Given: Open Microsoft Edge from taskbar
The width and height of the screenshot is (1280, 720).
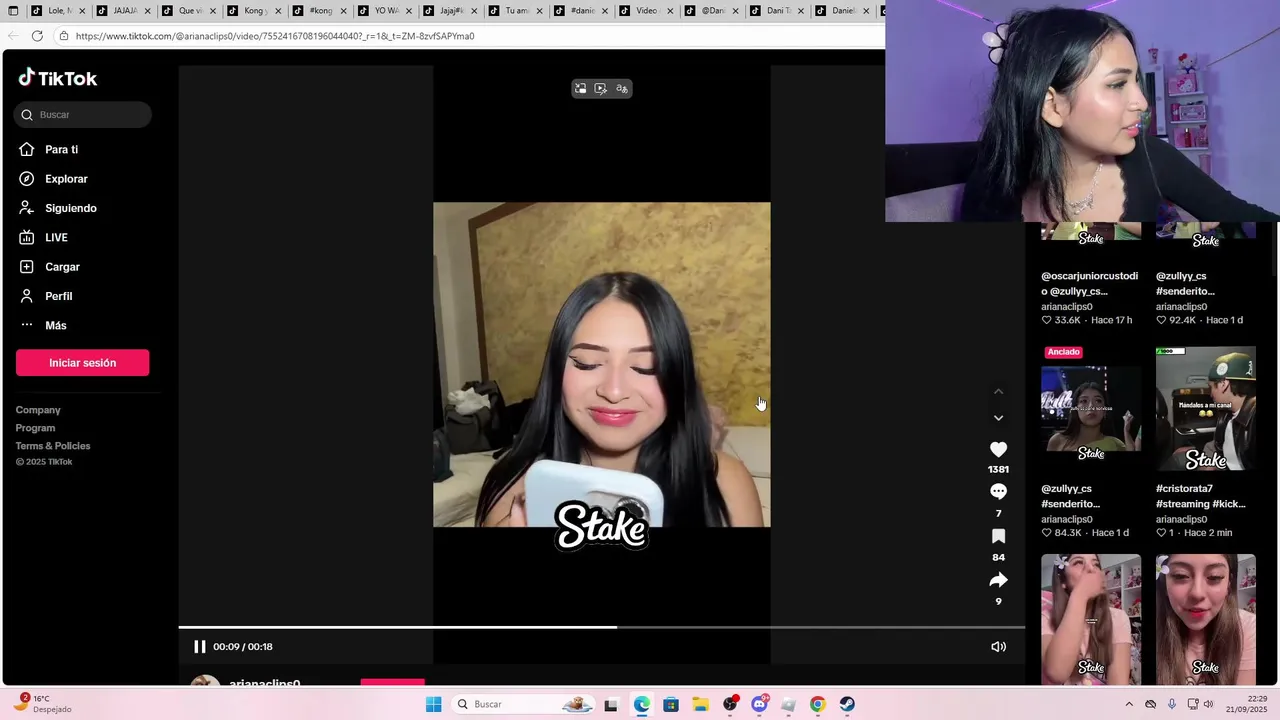Looking at the screenshot, I should 641,704.
